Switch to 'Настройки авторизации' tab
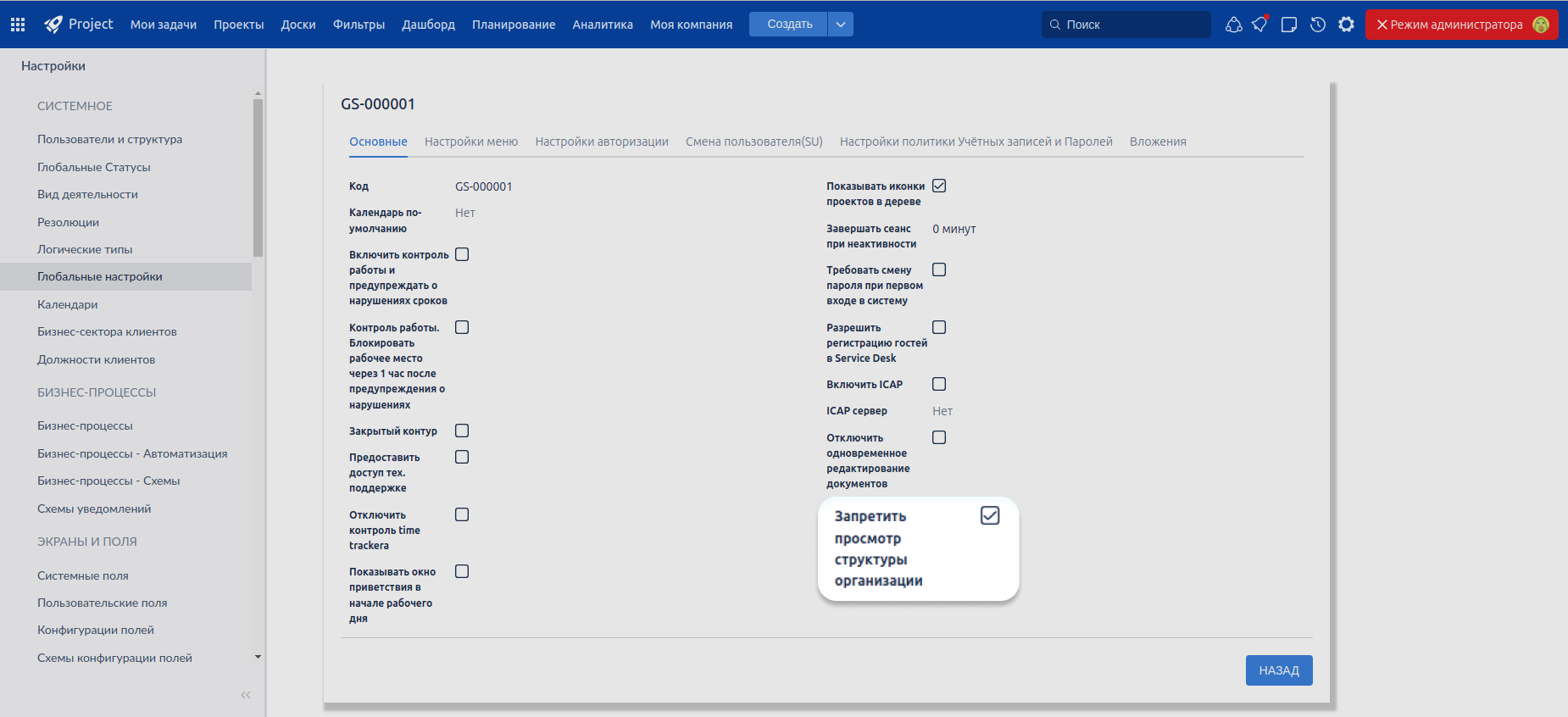 [x=602, y=142]
